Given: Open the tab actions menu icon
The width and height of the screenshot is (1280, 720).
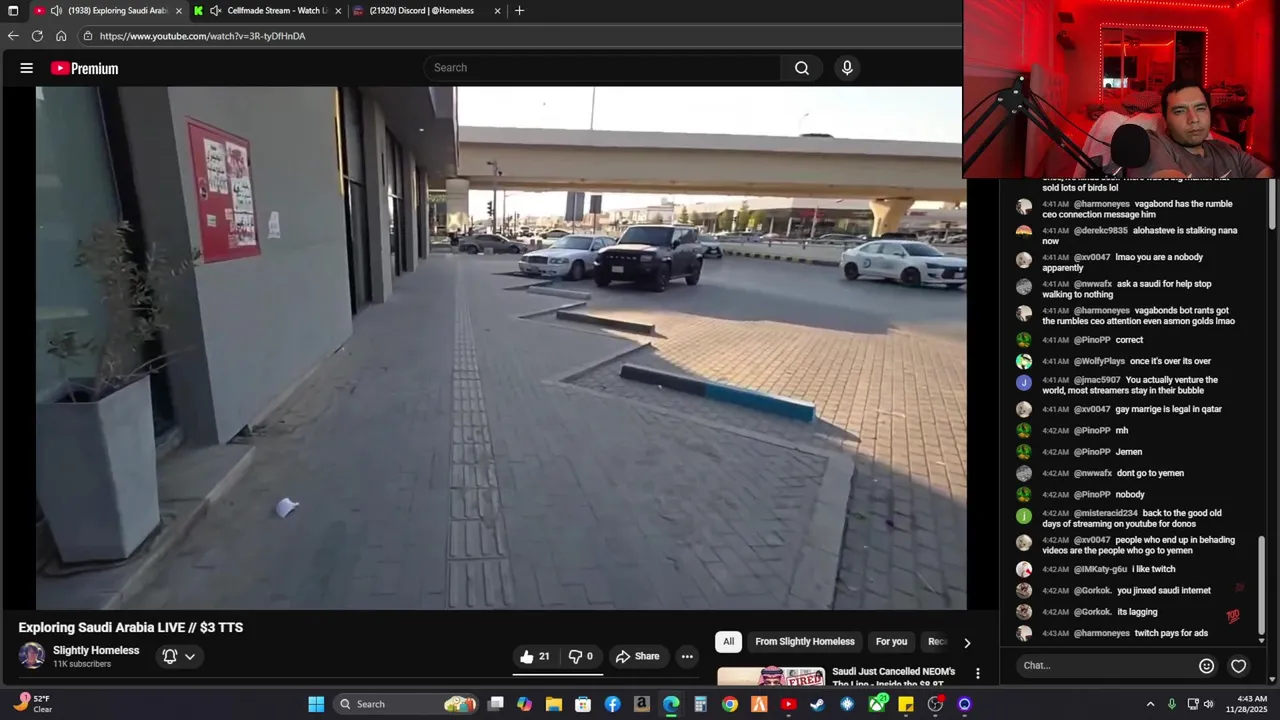Looking at the screenshot, I should tap(13, 11).
